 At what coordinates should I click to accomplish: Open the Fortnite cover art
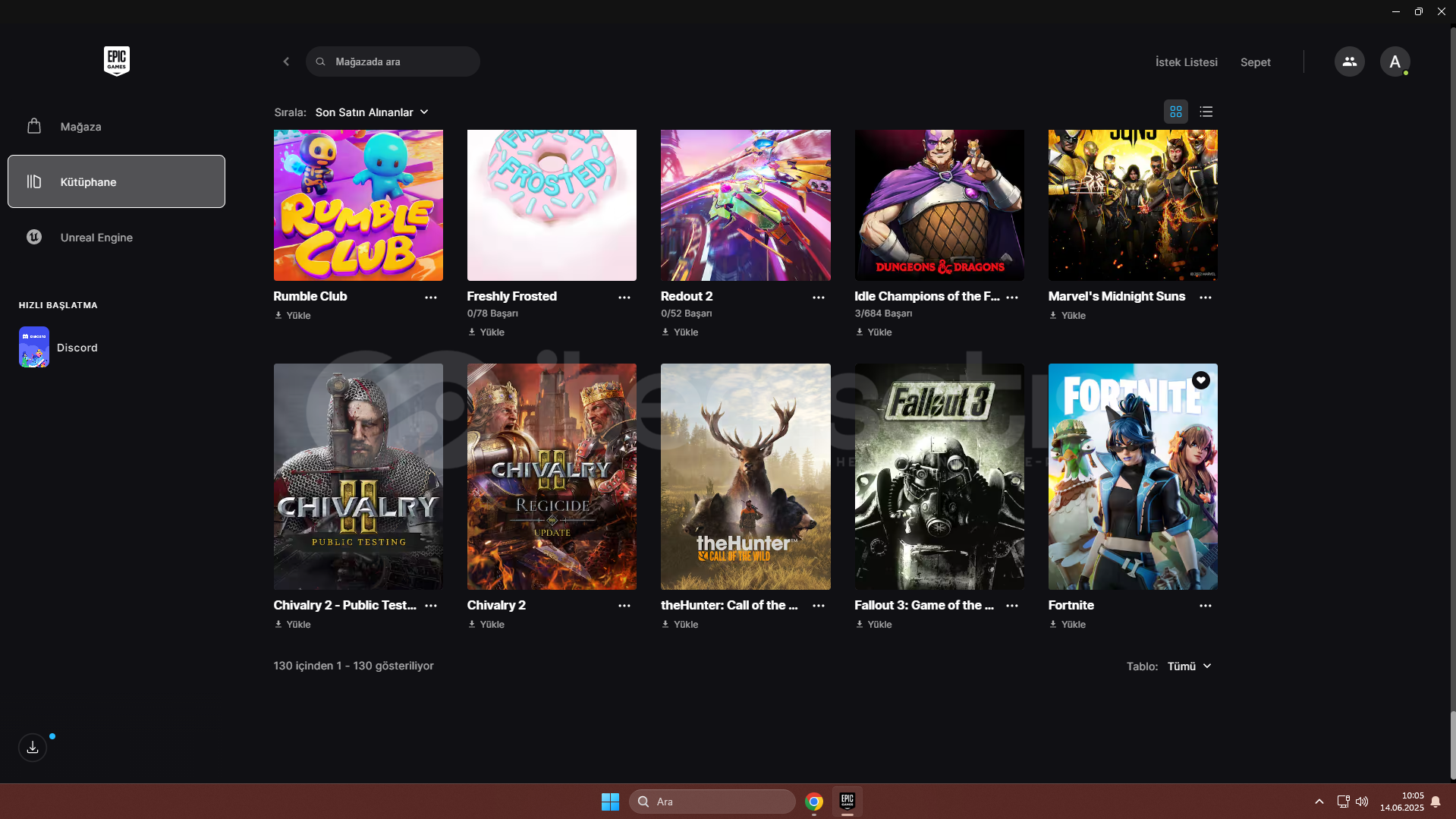pos(1133,477)
